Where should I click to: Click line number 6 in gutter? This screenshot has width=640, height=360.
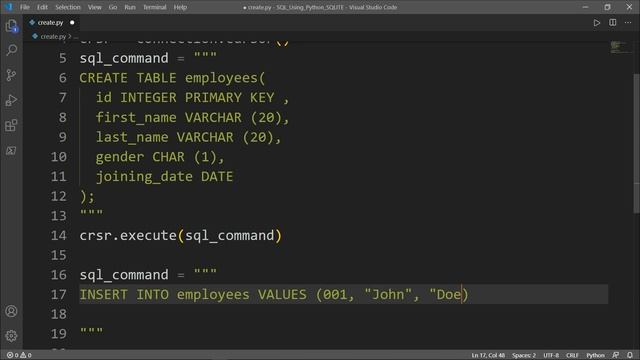(x=62, y=78)
